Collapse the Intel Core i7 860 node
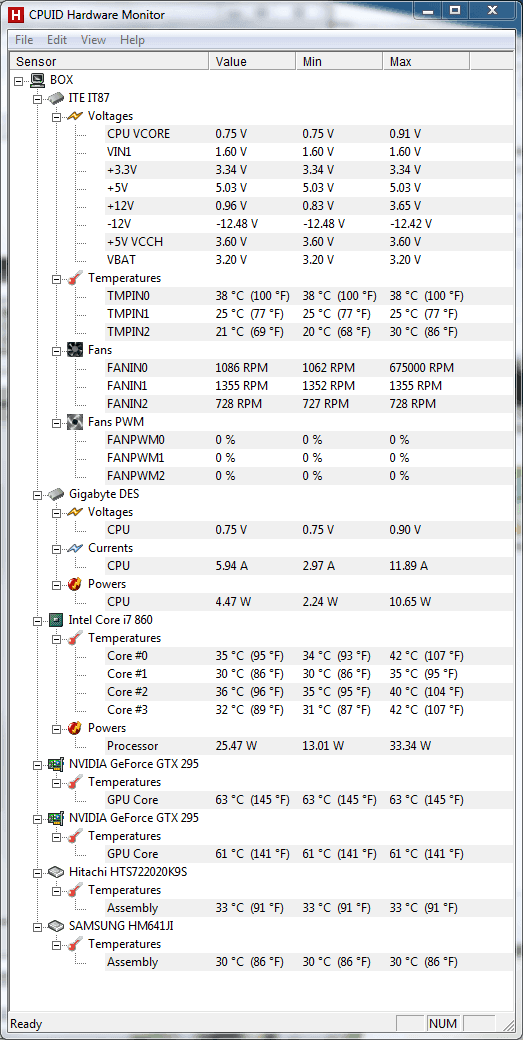 pos(38,619)
